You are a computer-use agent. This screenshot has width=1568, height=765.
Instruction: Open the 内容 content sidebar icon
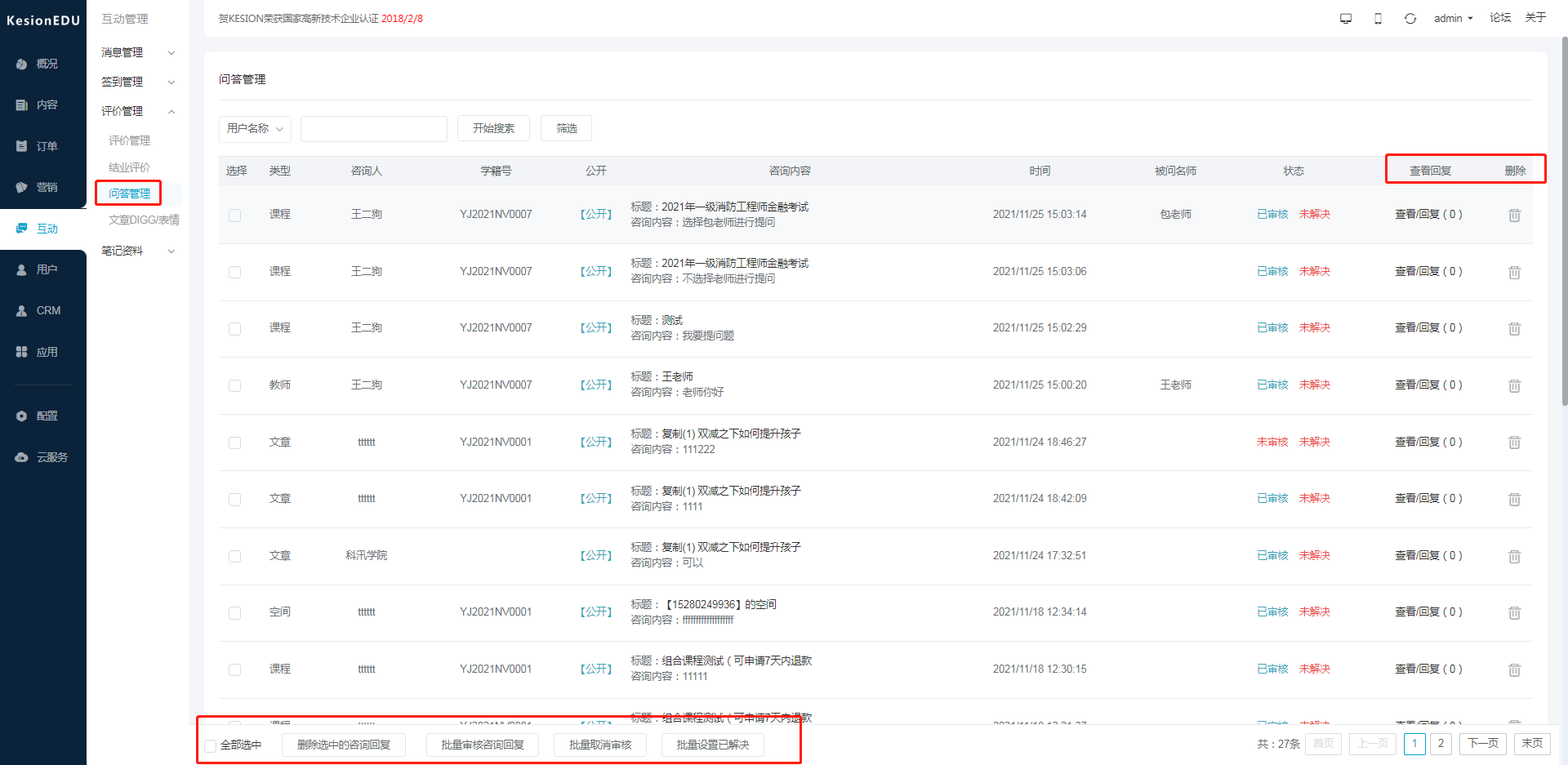tap(22, 105)
